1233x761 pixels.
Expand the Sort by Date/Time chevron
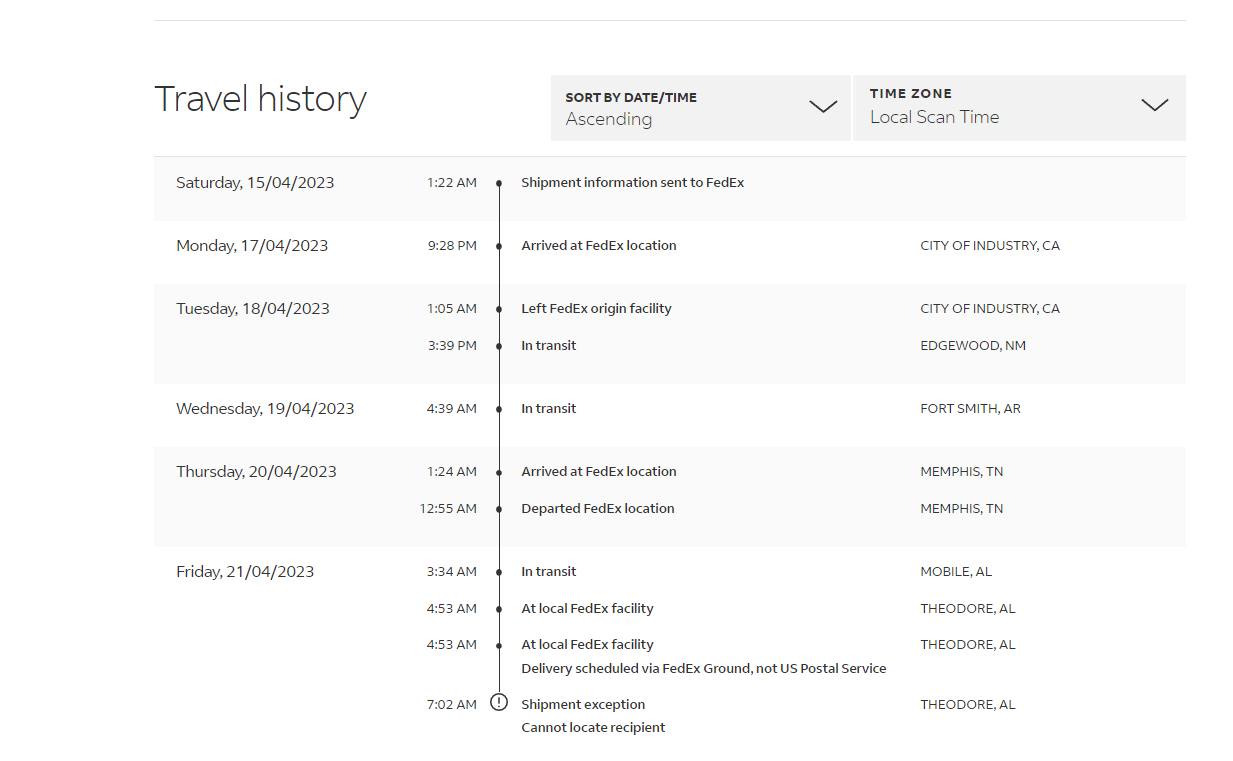[822, 107]
